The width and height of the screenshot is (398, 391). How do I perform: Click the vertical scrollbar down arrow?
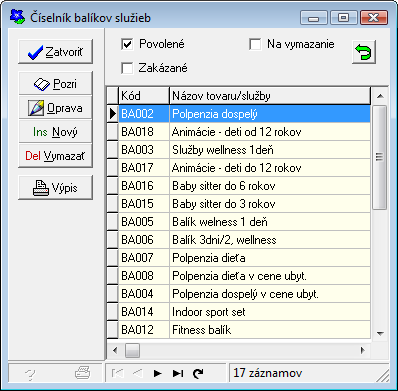(380, 333)
